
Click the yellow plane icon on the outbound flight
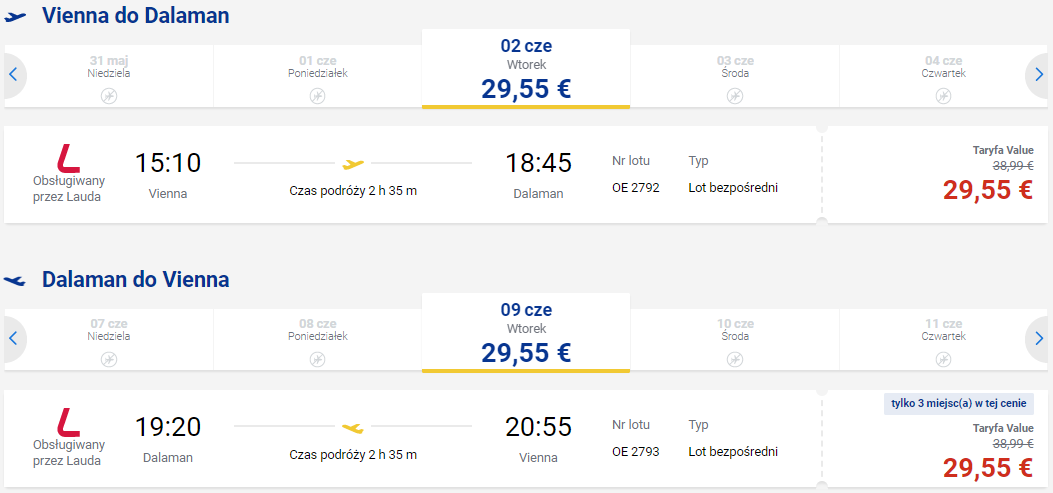tap(353, 163)
